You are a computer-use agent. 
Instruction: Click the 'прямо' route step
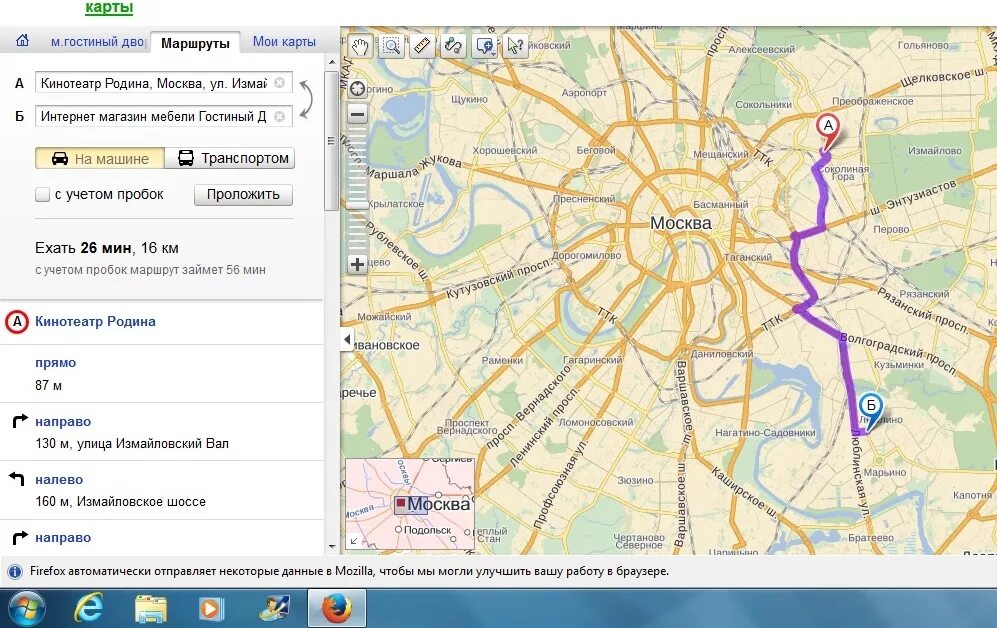[55, 363]
